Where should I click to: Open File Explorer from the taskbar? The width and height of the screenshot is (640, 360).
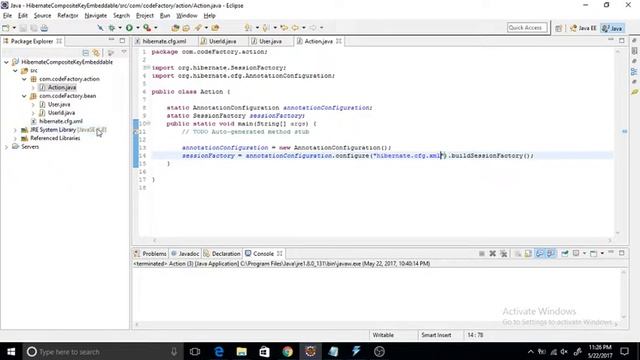click(x=242, y=351)
